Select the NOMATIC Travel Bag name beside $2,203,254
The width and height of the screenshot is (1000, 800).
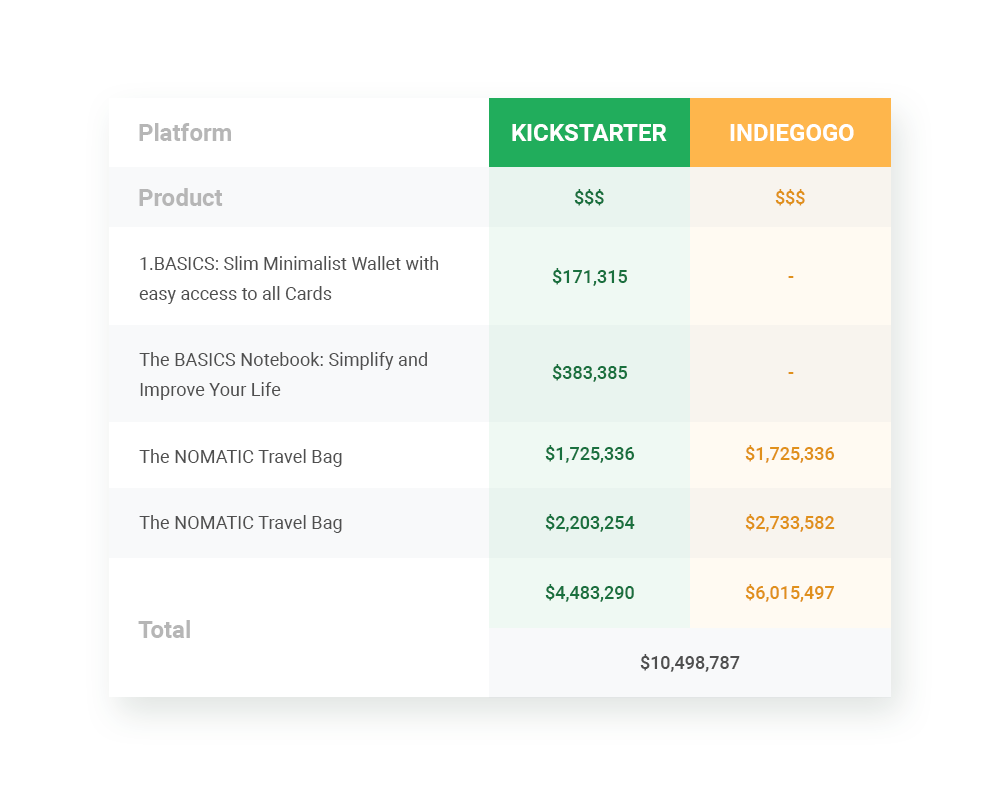tap(241, 523)
